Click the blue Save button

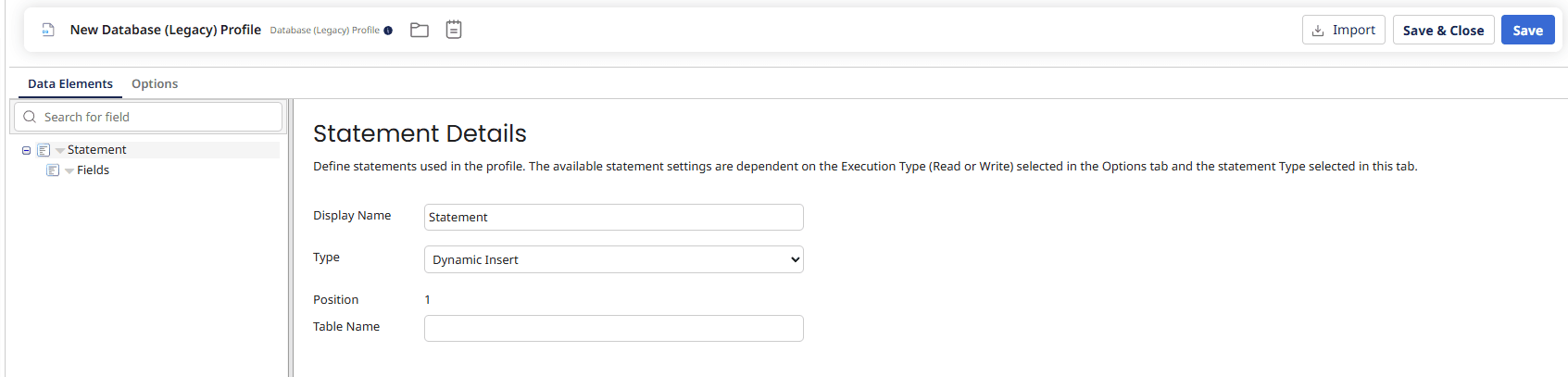1527,30
